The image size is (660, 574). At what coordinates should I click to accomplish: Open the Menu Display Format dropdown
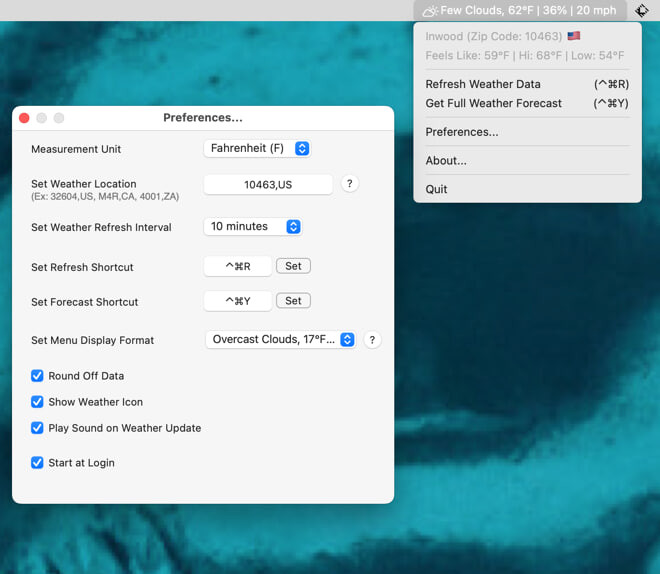281,340
